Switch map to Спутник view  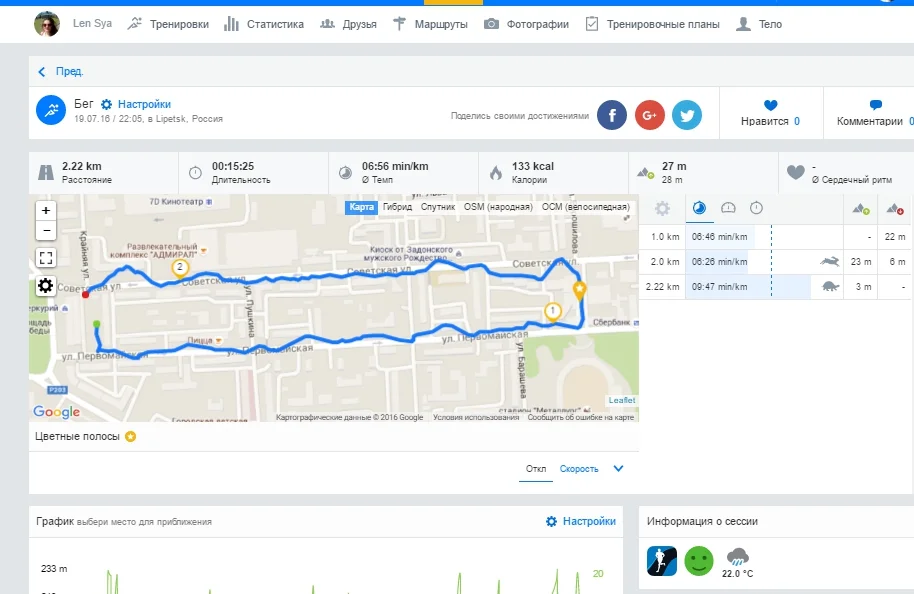438,207
